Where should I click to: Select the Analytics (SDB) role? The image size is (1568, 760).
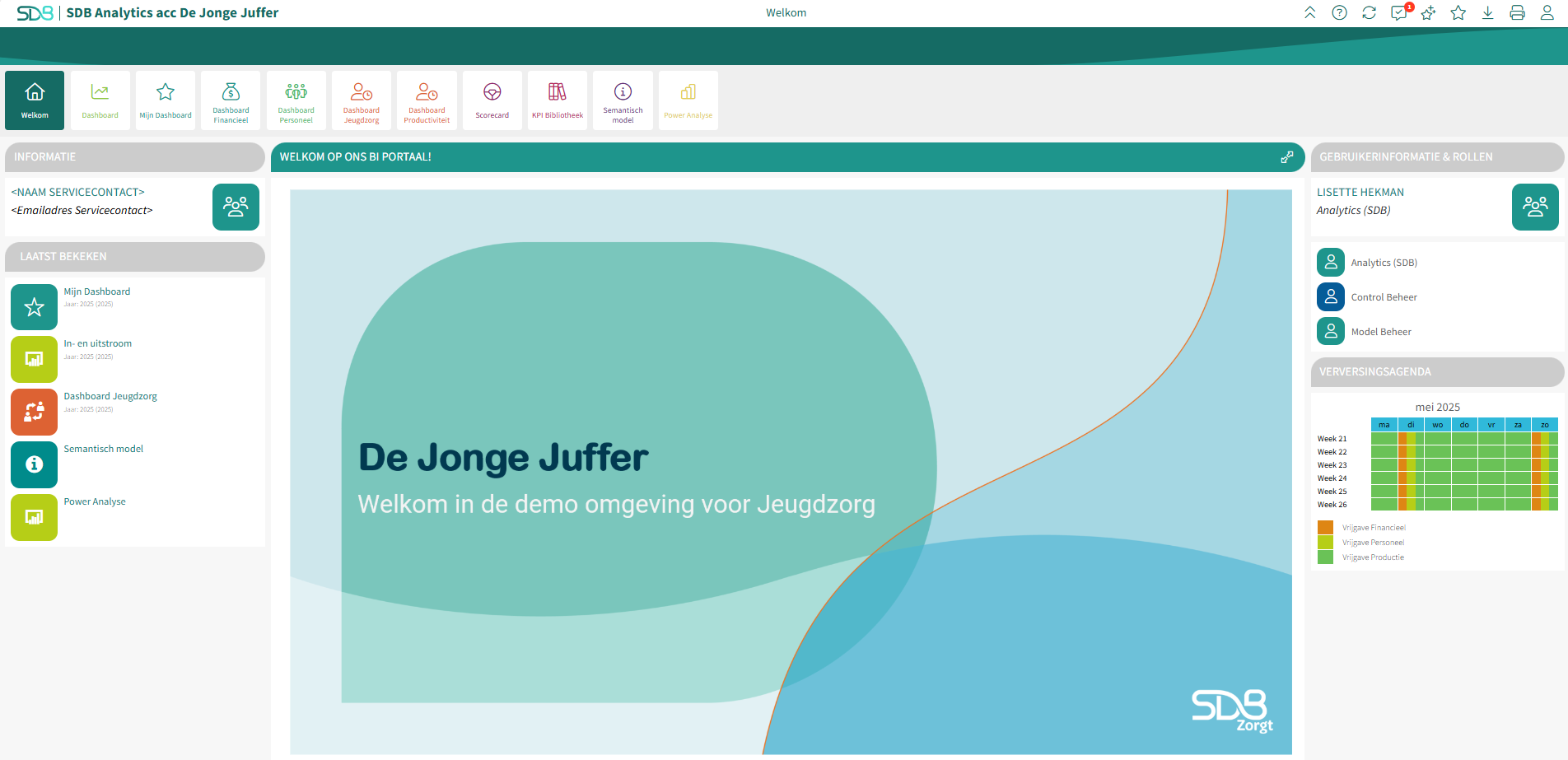pos(1384,263)
